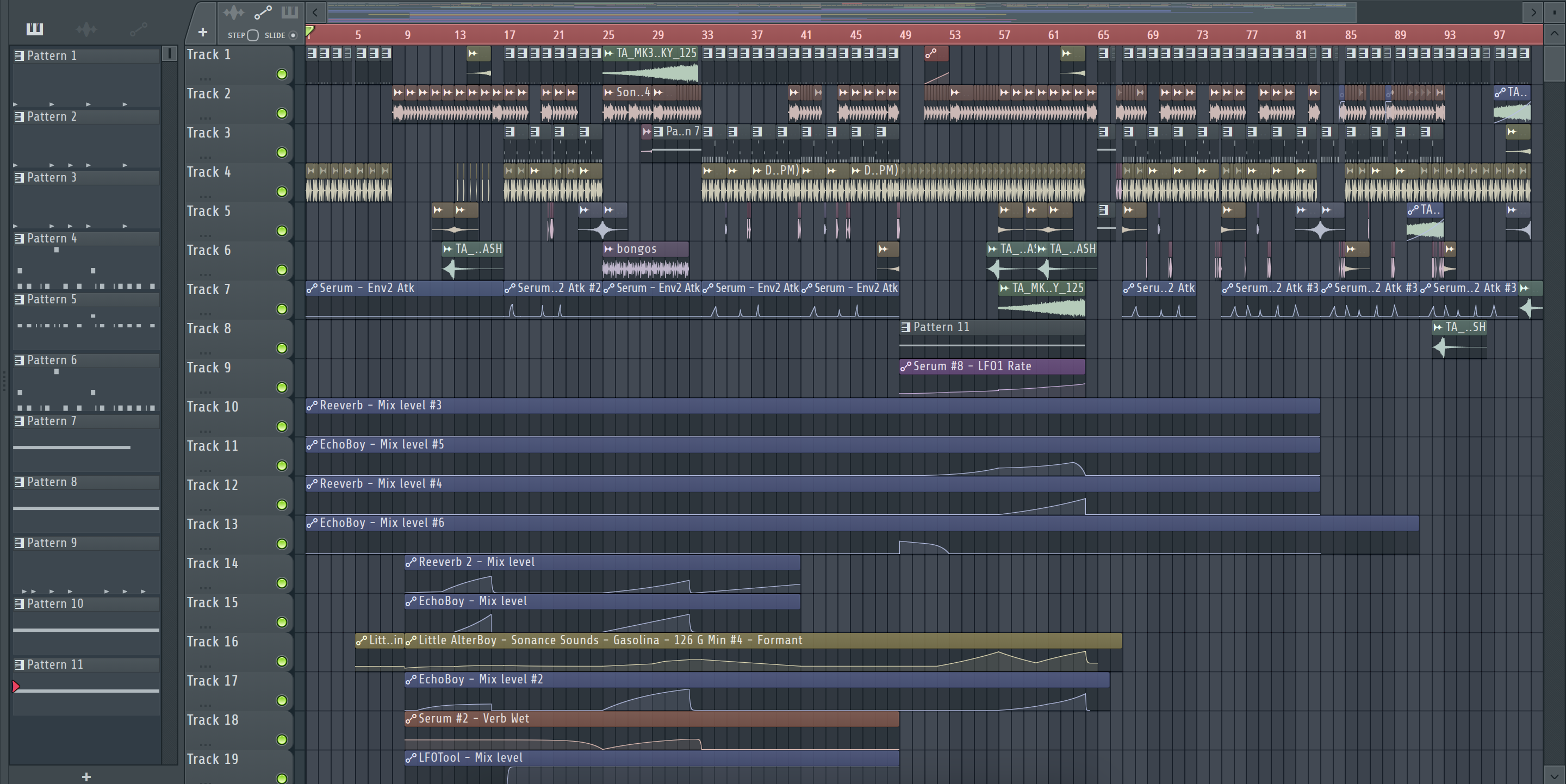
Task: Mute Track 2
Action: click(x=282, y=114)
